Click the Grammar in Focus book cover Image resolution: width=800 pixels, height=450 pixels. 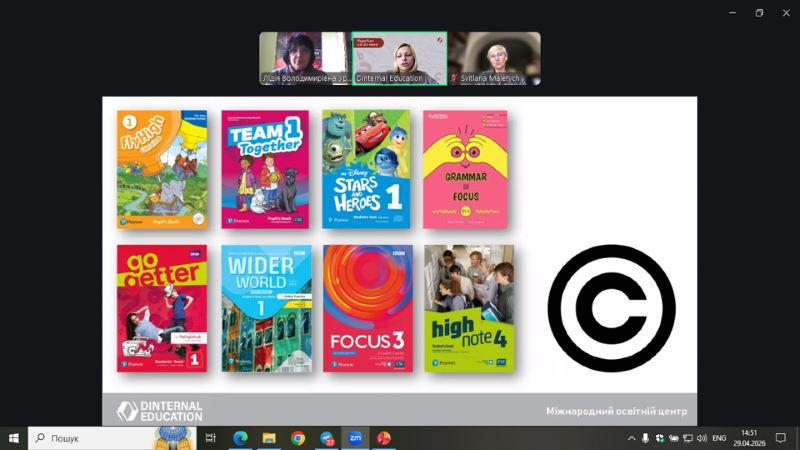point(465,169)
